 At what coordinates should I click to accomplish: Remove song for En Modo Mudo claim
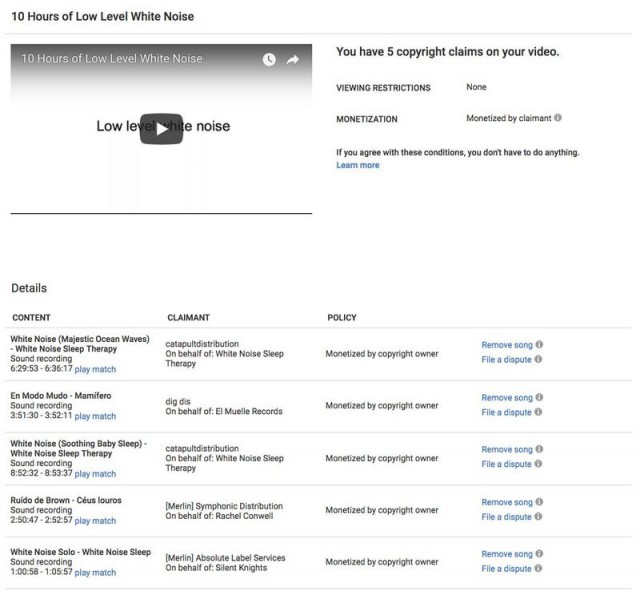(507, 397)
